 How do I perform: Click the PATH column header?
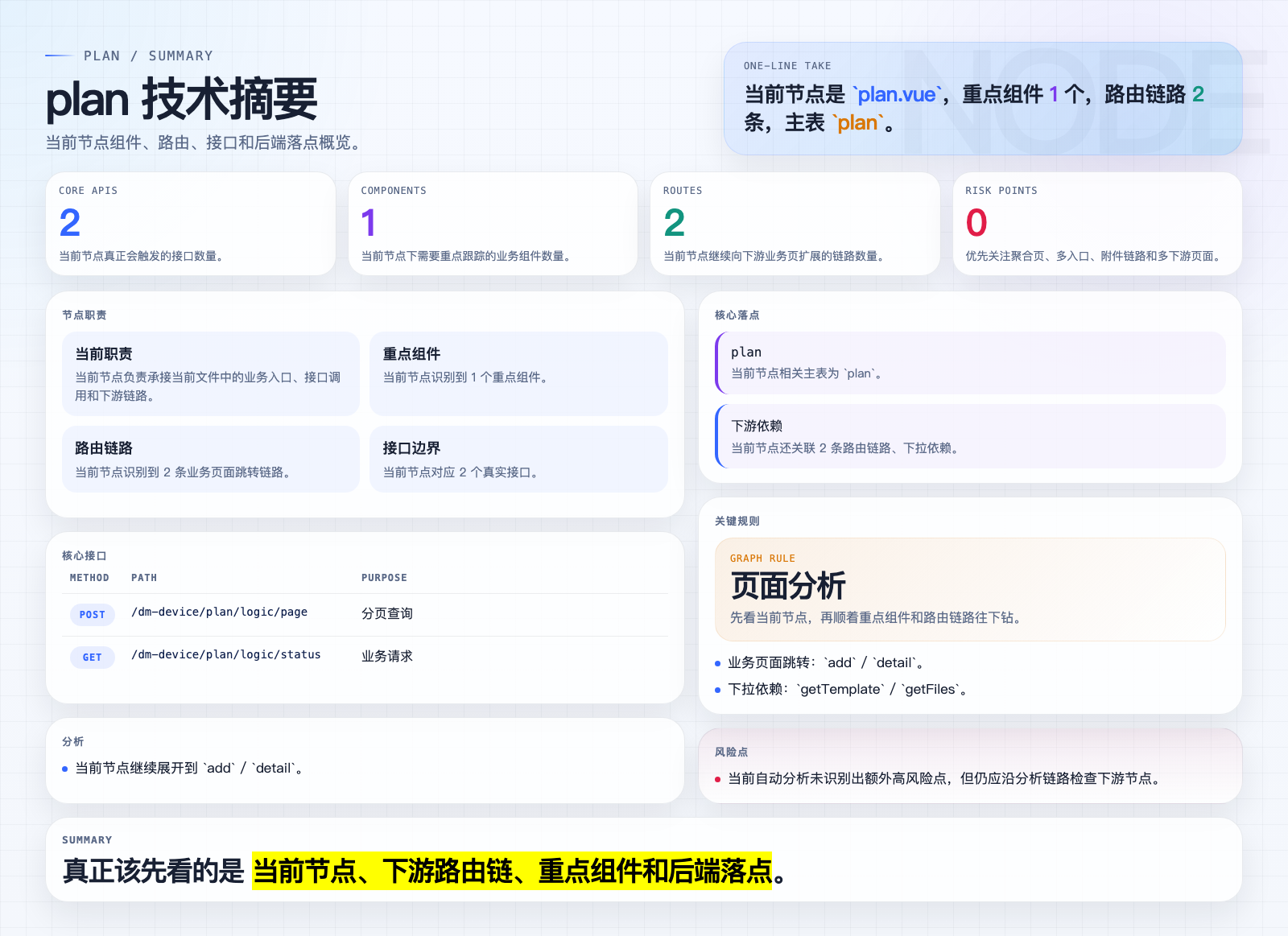[144, 578]
